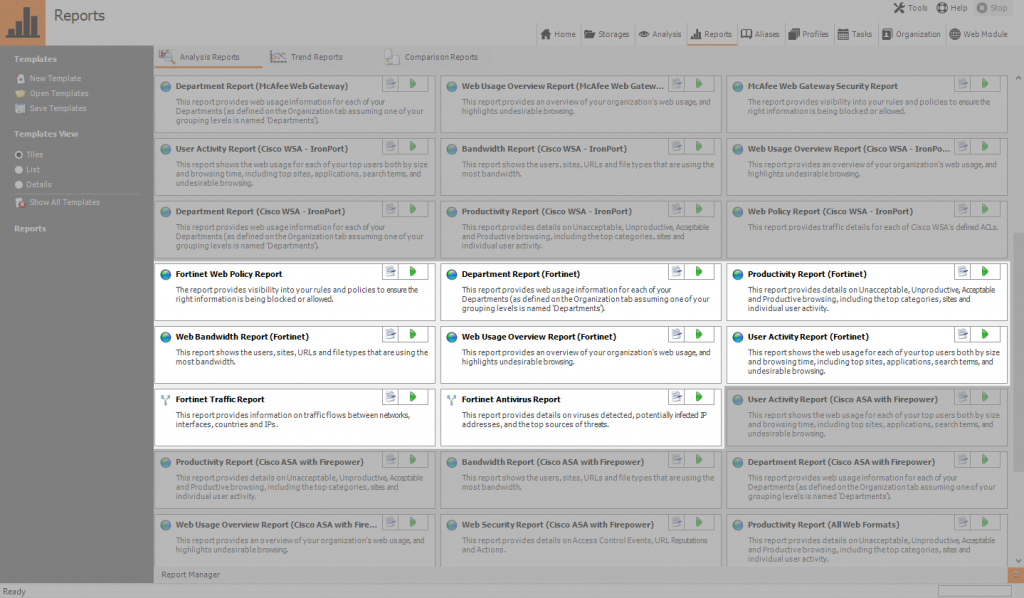Switch to Analysis Reports tab

click(x=209, y=57)
